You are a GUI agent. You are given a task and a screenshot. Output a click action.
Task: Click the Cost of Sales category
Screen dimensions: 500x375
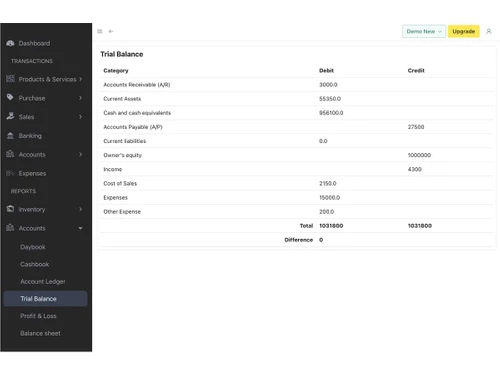tap(120, 183)
